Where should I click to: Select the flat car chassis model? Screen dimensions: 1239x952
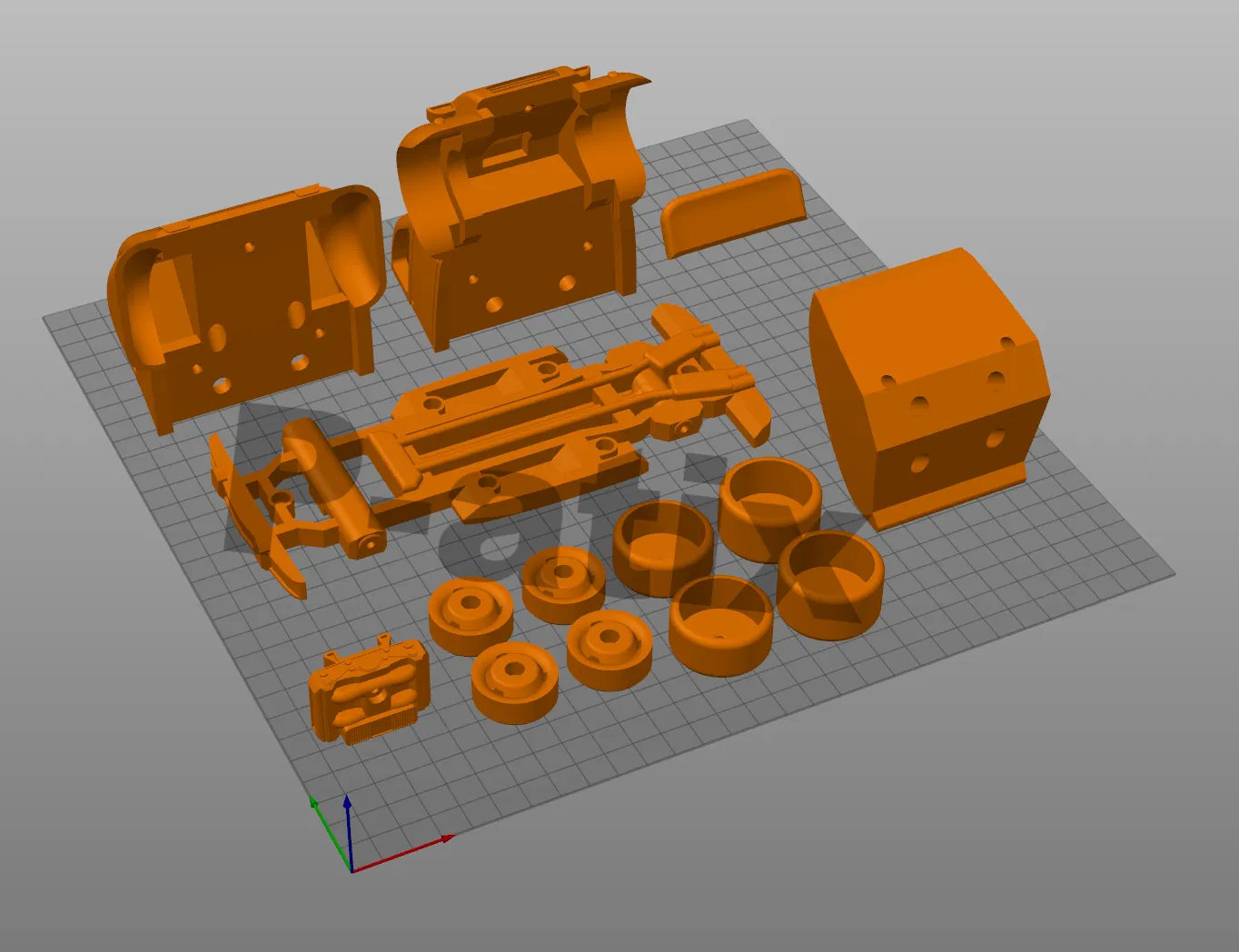(491, 445)
